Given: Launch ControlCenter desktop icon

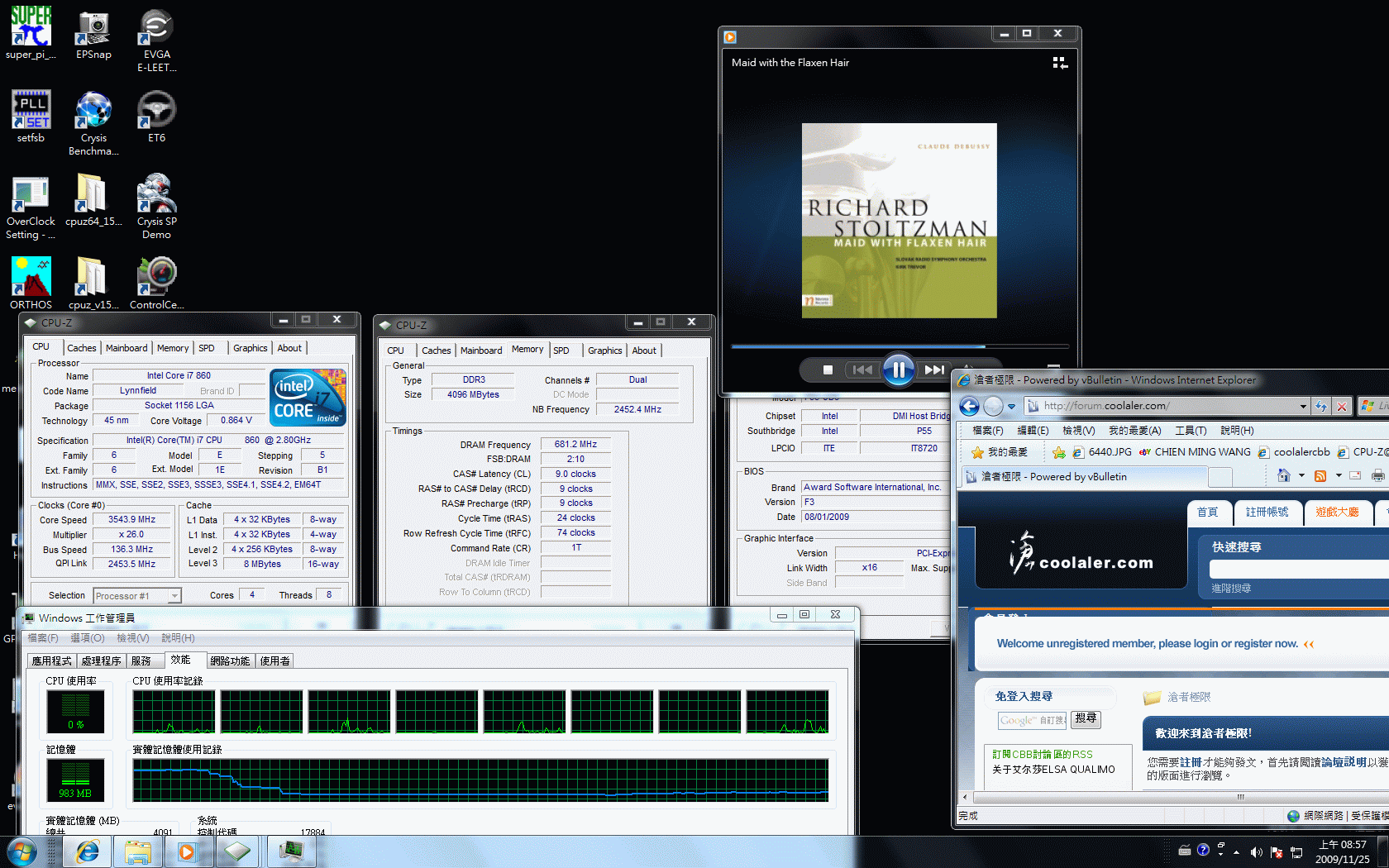Looking at the screenshot, I should click(156, 283).
